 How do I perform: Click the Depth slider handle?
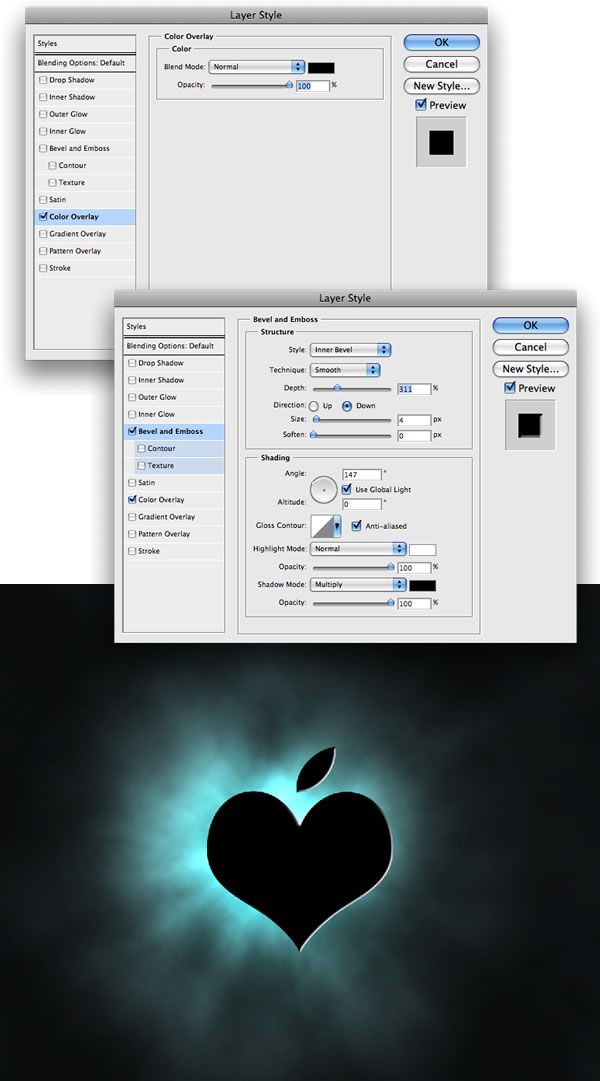coord(337,388)
